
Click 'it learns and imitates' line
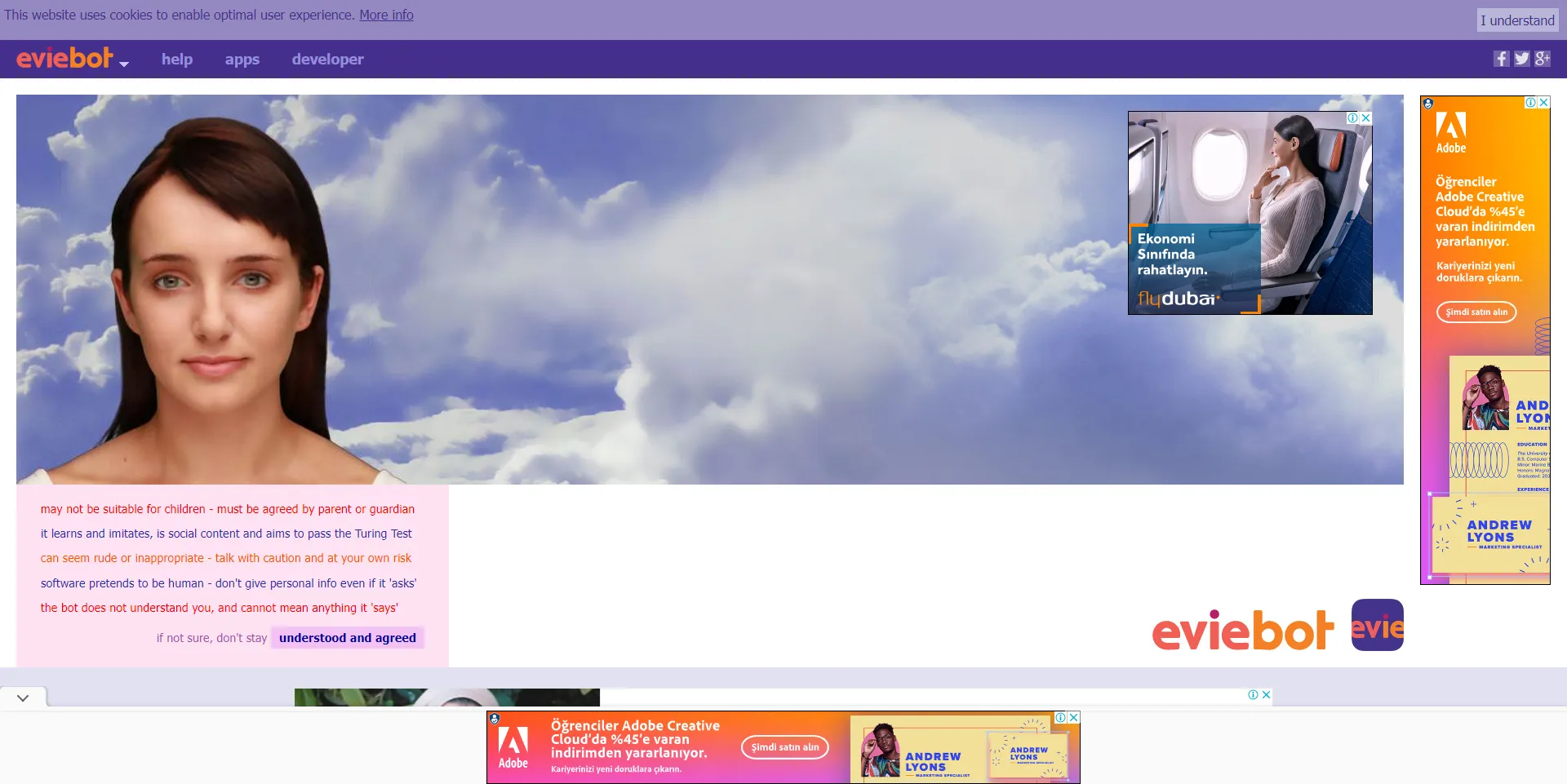(226, 534)
